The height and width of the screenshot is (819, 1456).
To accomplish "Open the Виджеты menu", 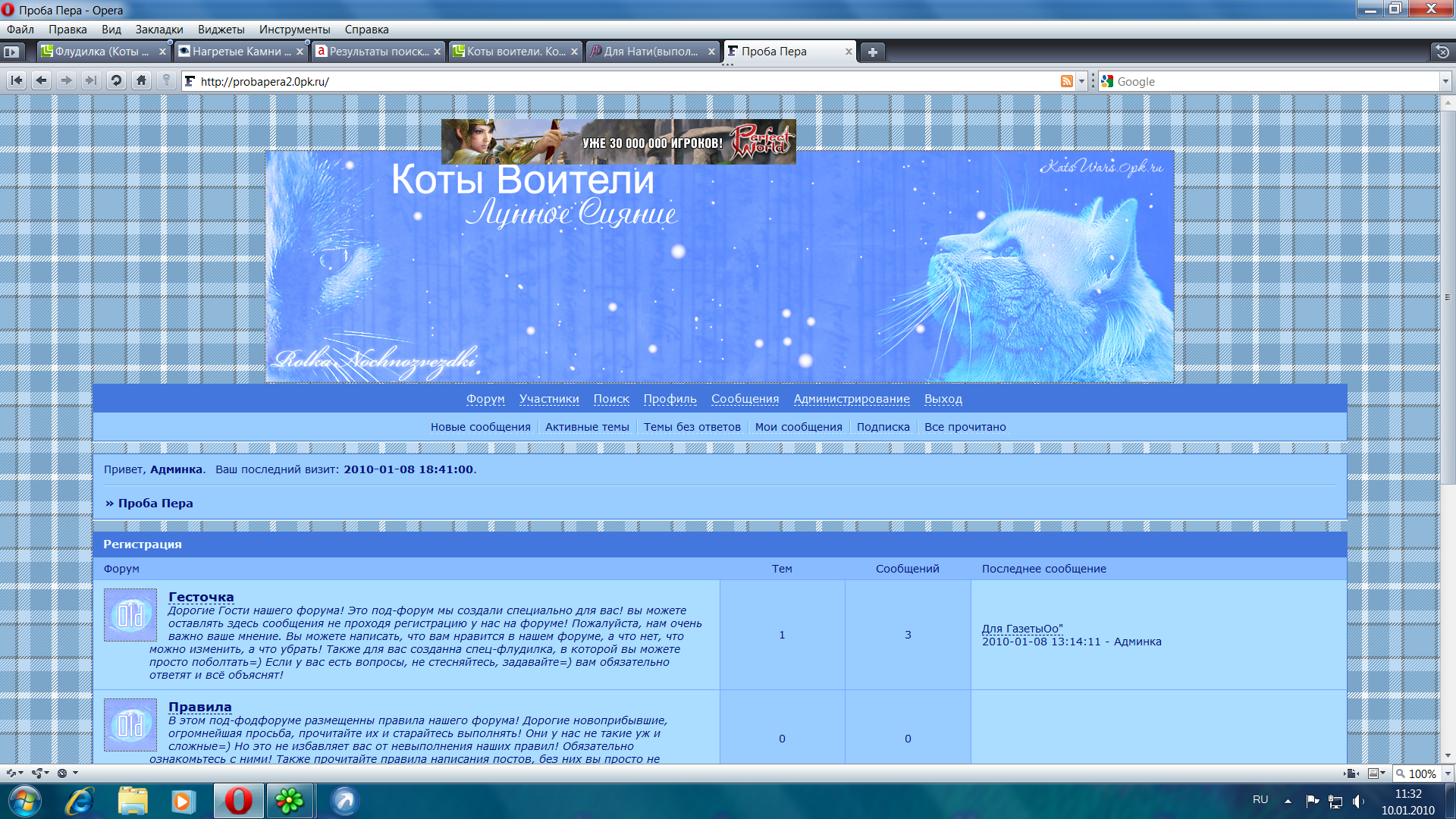I will 221,30.
